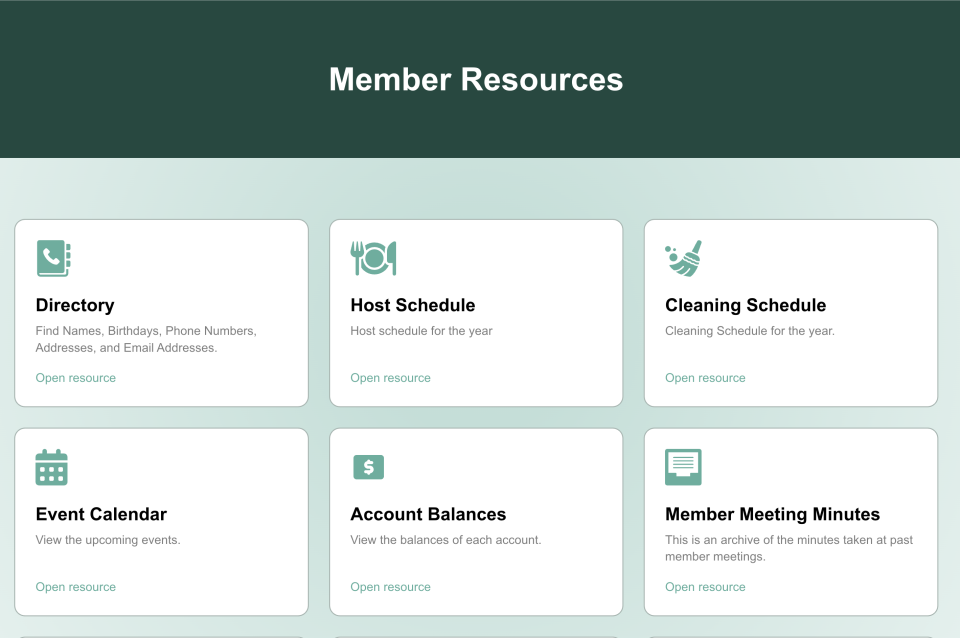Click the Member Resources page banner title

point(475,79)
